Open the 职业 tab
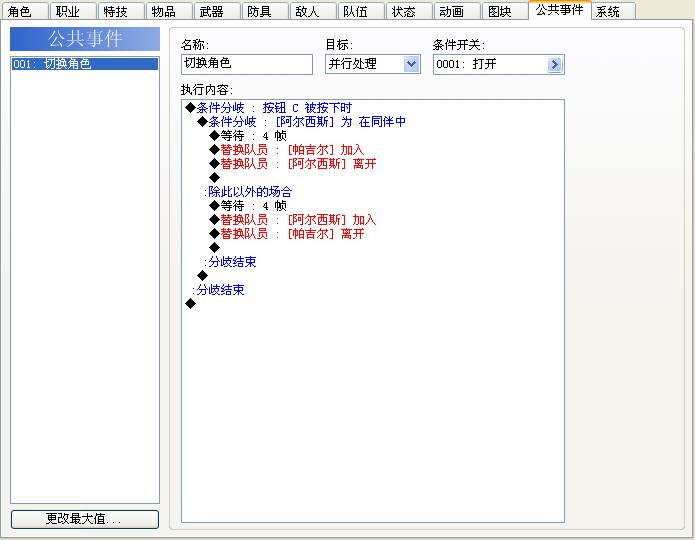 [x=73, y=11]
